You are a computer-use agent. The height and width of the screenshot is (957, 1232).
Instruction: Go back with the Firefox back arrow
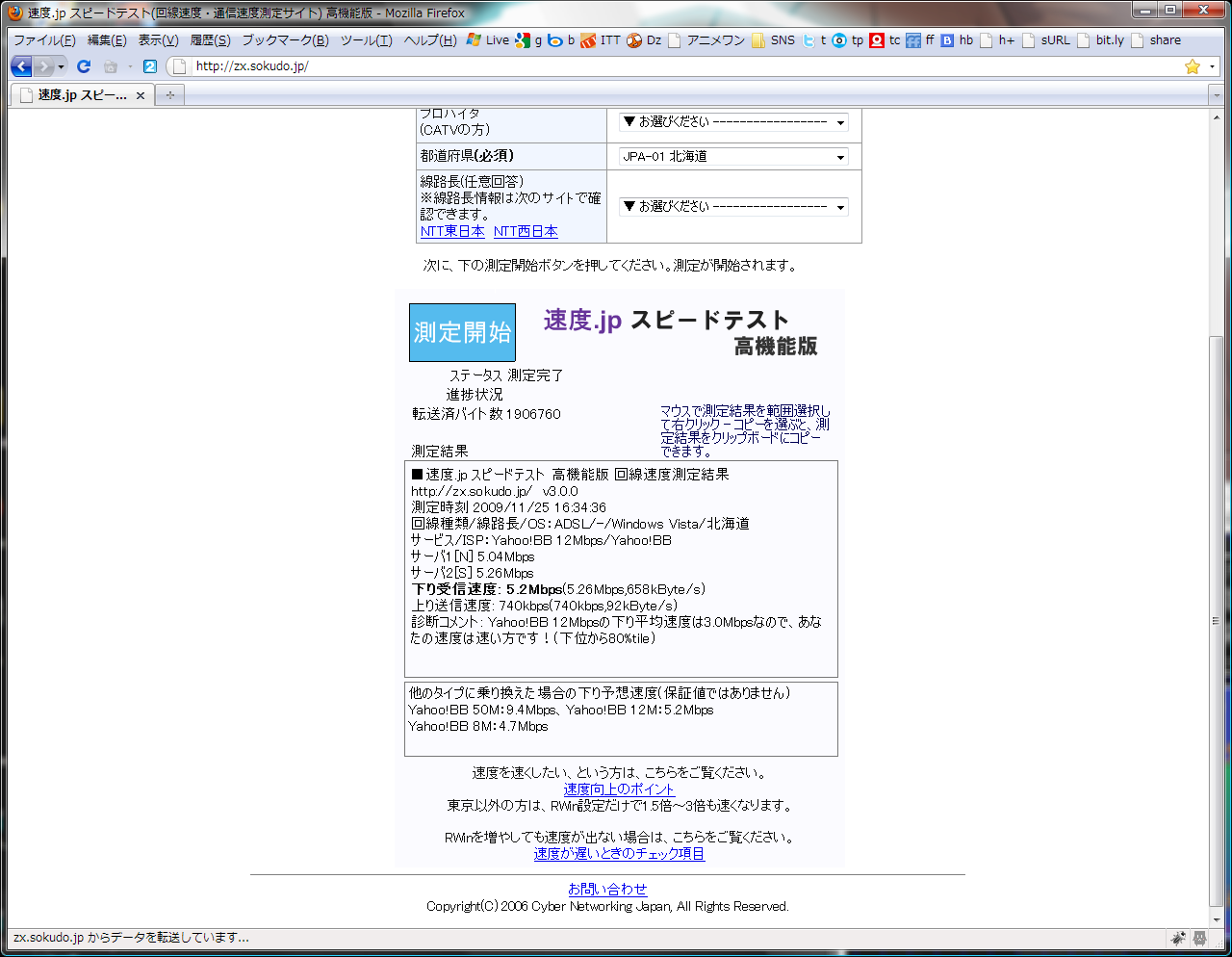pos(21,66)
